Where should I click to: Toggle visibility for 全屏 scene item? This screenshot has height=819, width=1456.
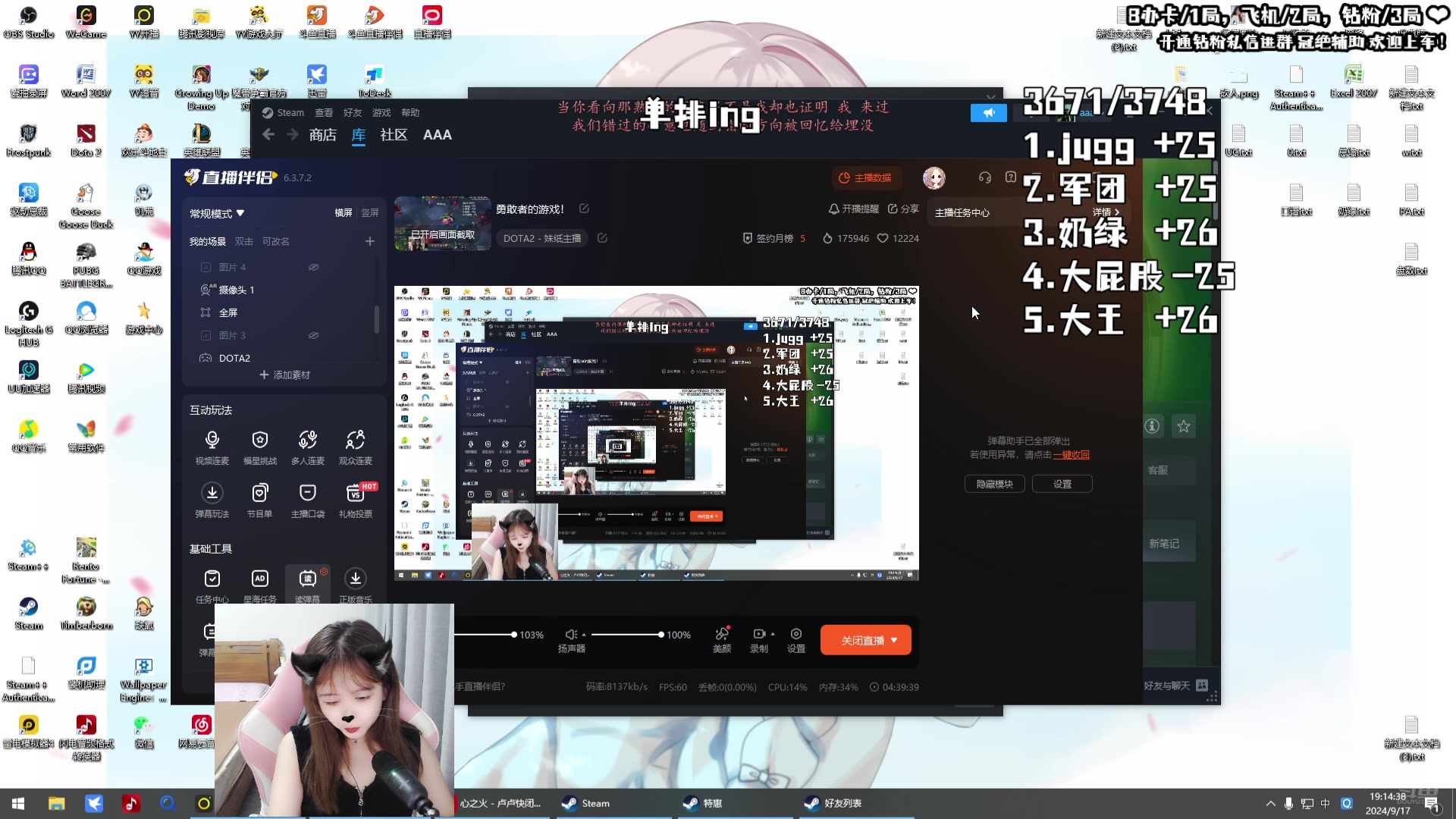[x=313, y=312]
